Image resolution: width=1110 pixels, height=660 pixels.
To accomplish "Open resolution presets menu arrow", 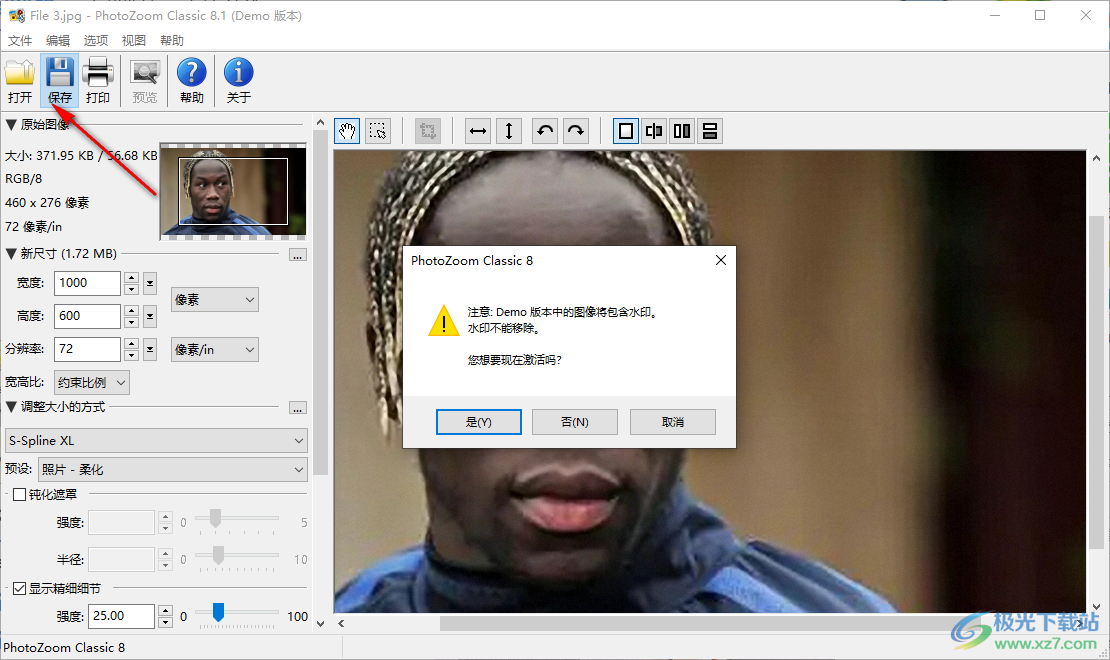I will tap(150, 349).
